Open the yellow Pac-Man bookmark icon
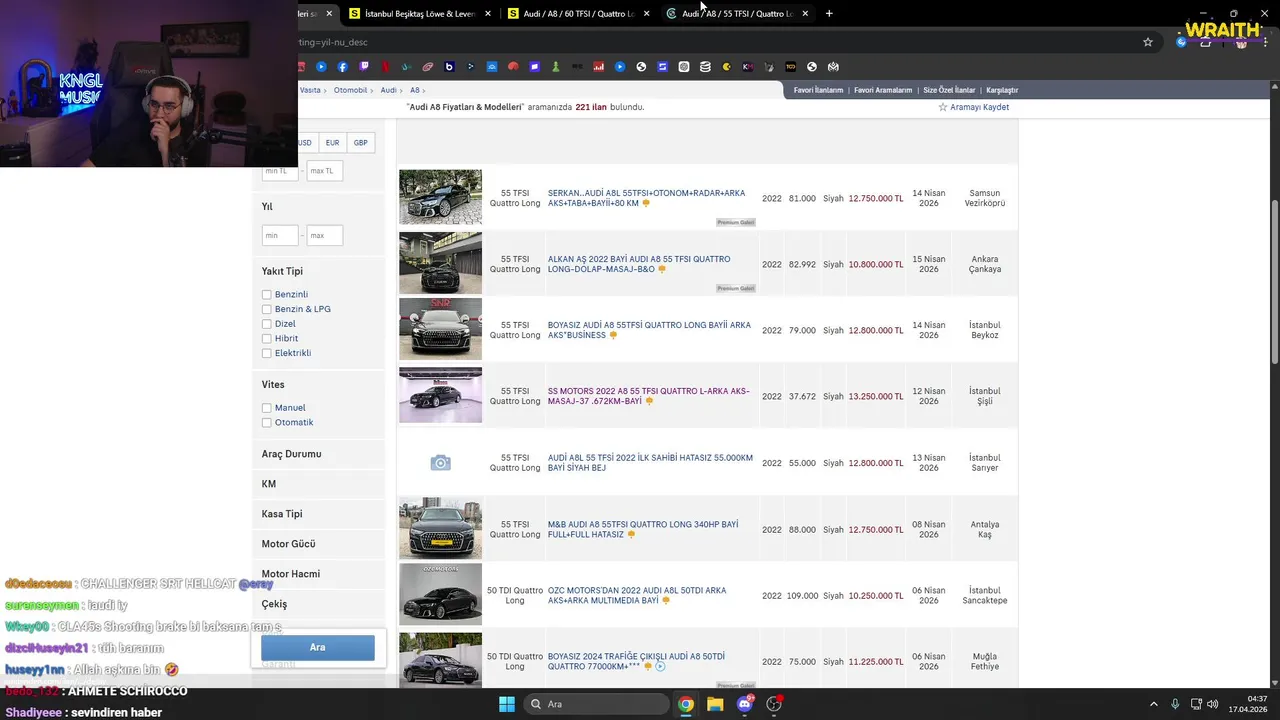The image size is (1280, 720). point(727,67)
